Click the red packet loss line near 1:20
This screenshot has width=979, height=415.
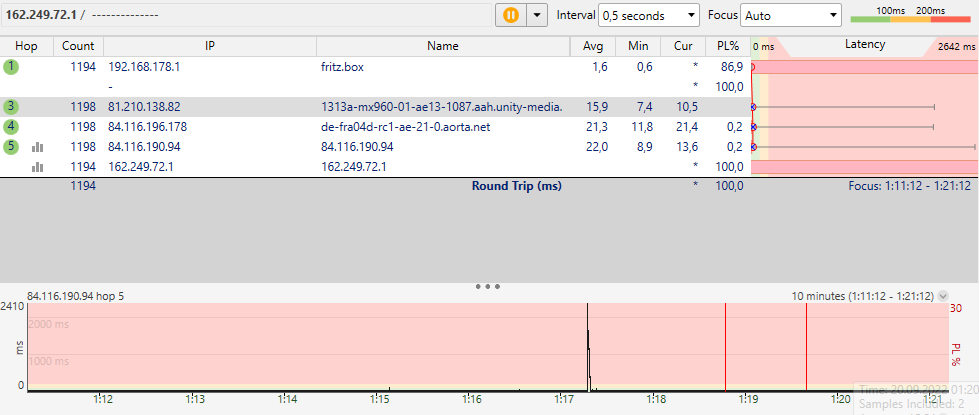coord(806,346)
